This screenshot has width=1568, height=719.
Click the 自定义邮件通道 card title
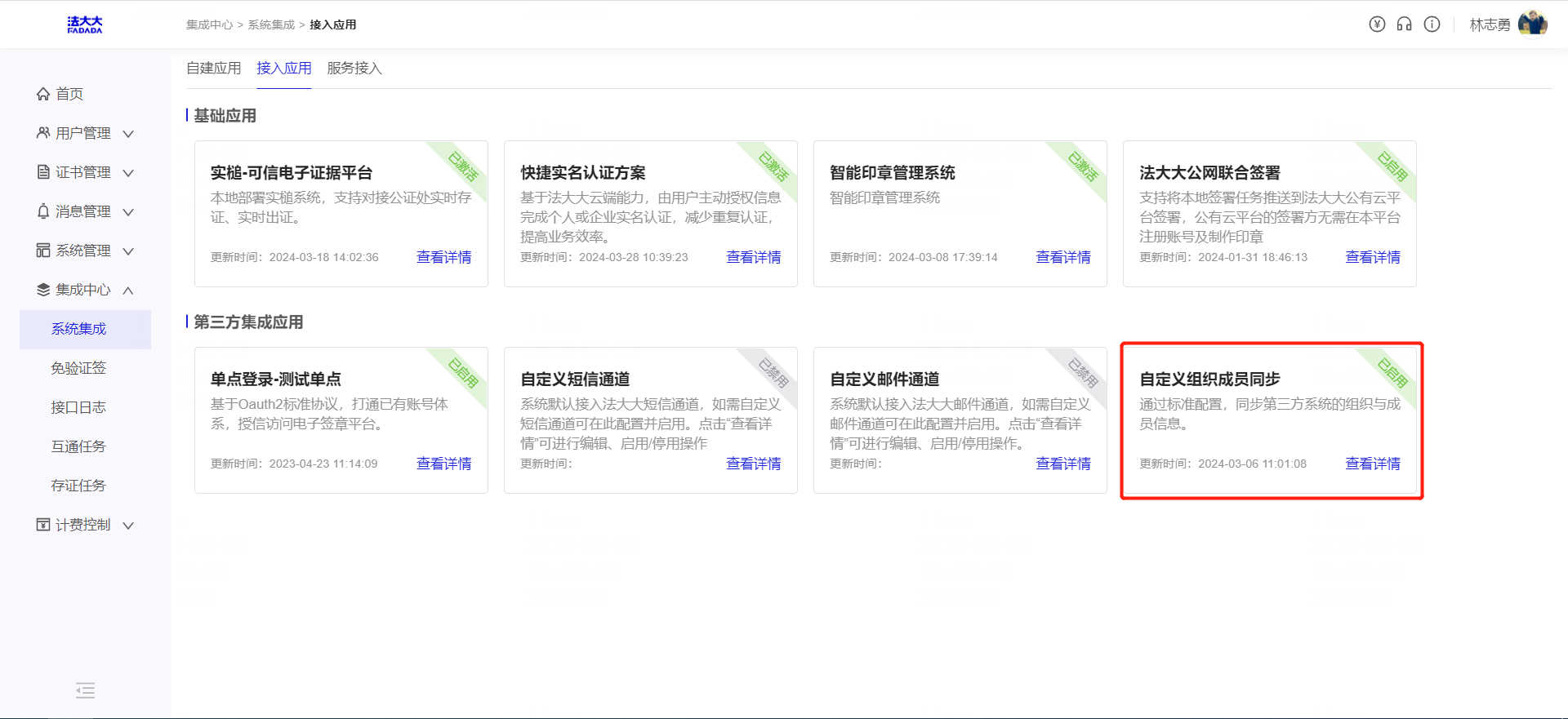884,379
